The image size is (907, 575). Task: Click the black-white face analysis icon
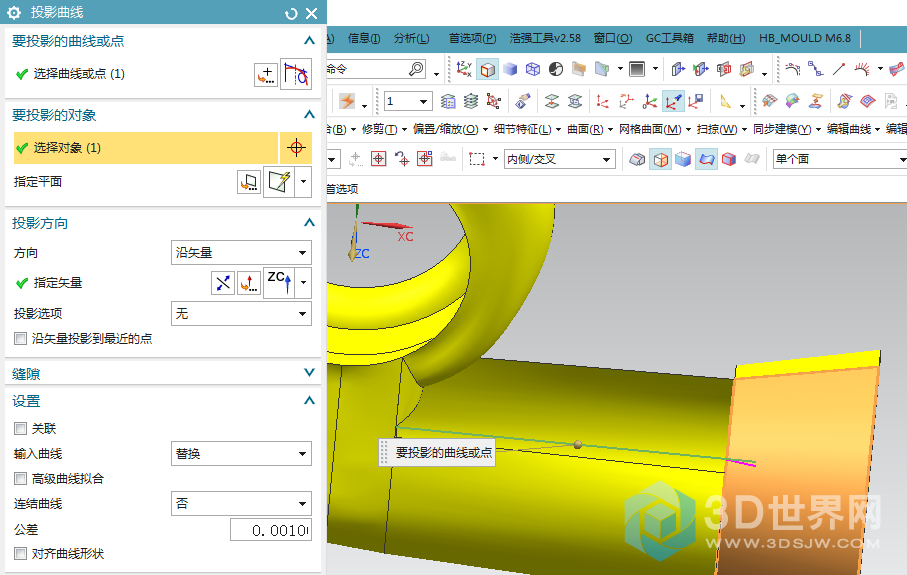click(556, 69)
